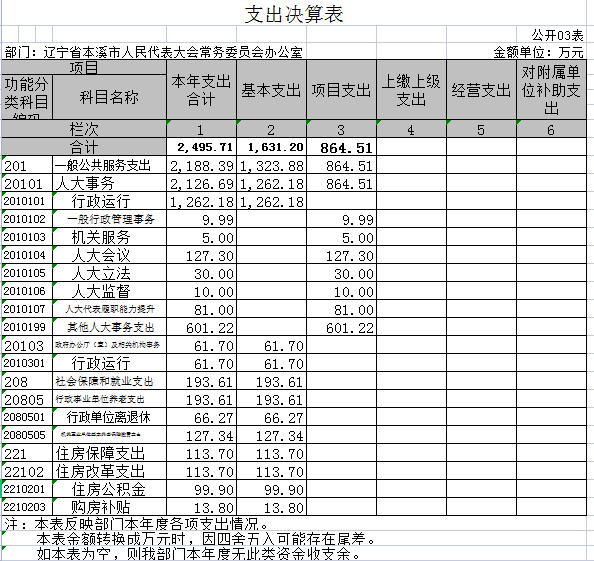Click the 人大会议 subject name cell
Image resolution: width=594 pixels, height=561 pixels.
(x=109, y=255)
